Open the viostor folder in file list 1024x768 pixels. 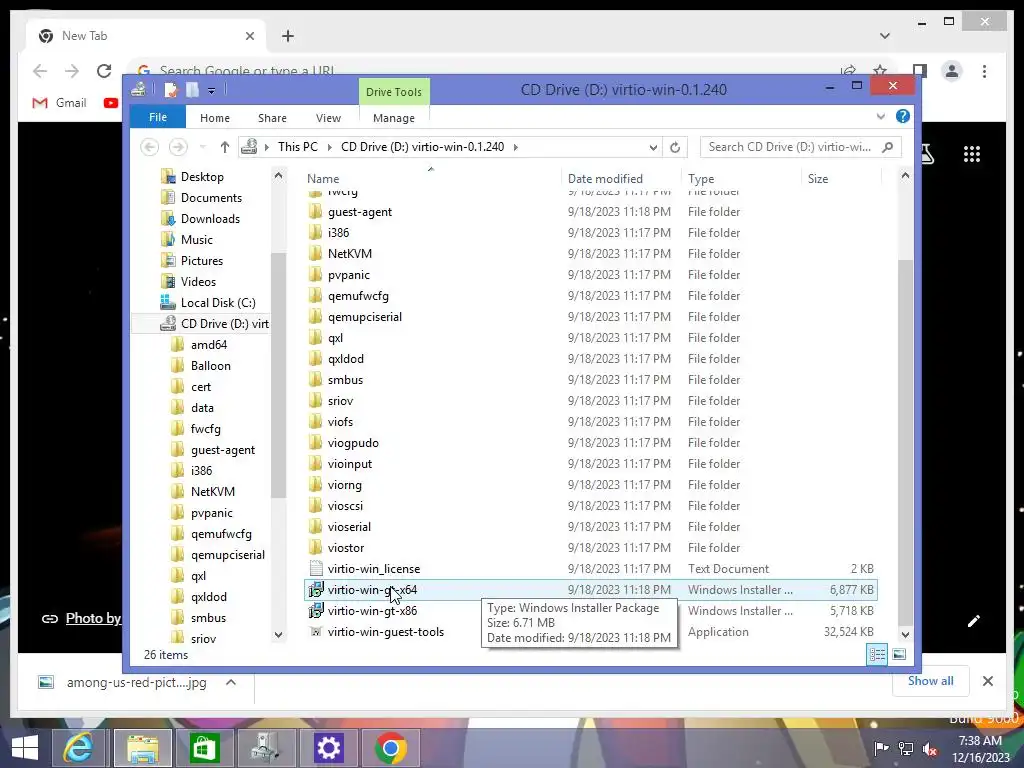point(345,548)
